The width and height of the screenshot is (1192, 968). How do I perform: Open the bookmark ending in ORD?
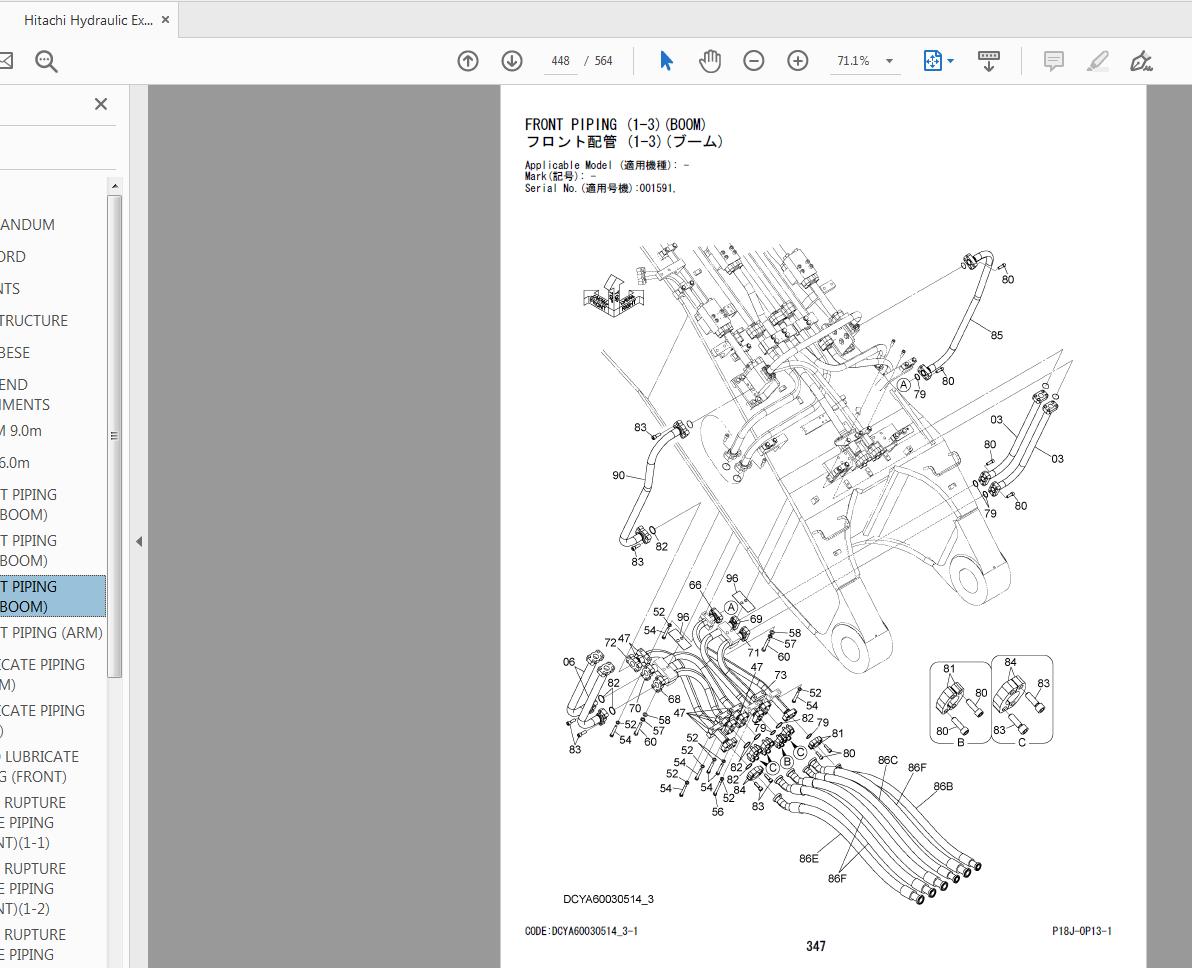click(13, 257)
